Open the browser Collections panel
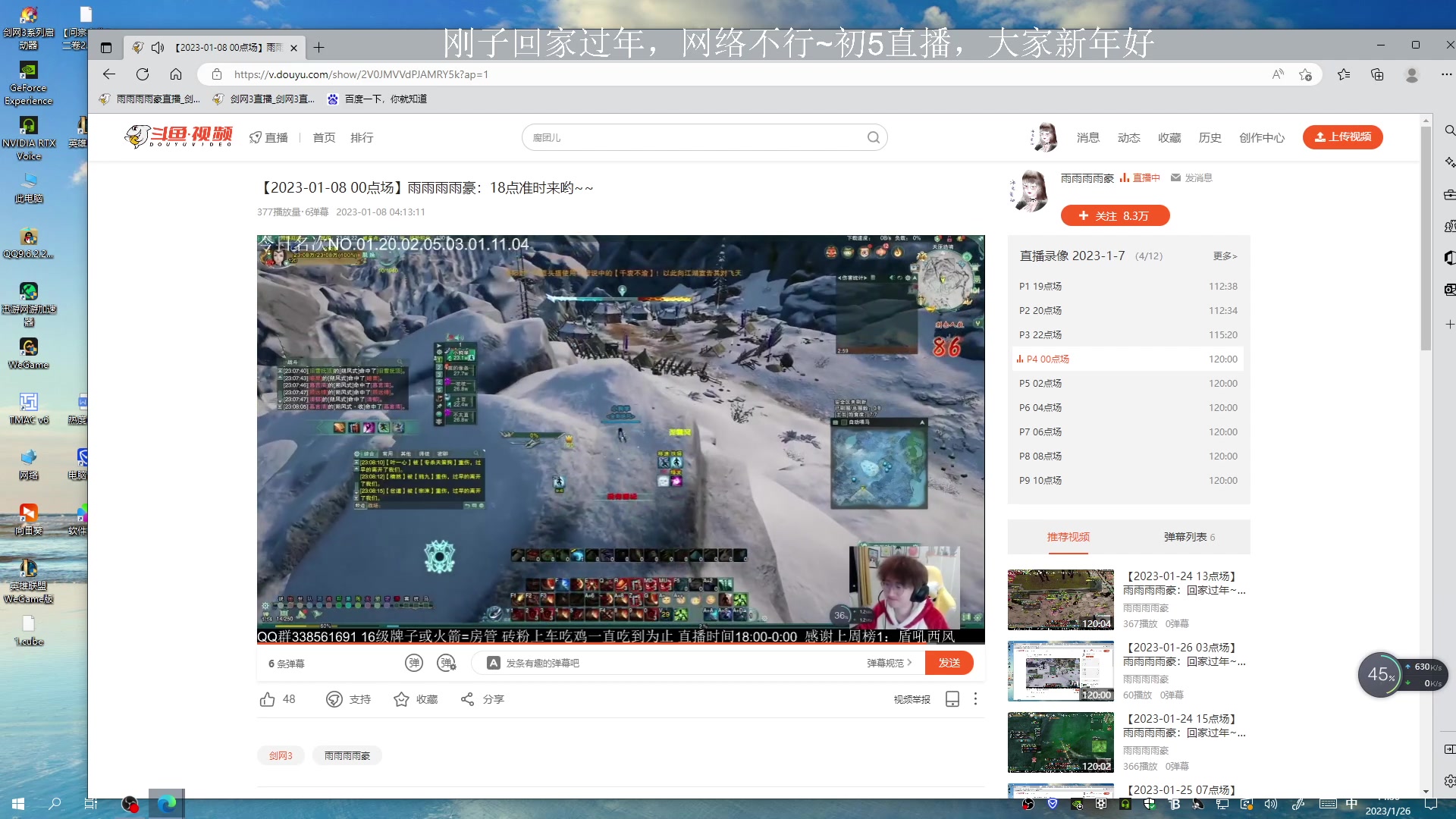1456x819 pixels. (1378, 74)
